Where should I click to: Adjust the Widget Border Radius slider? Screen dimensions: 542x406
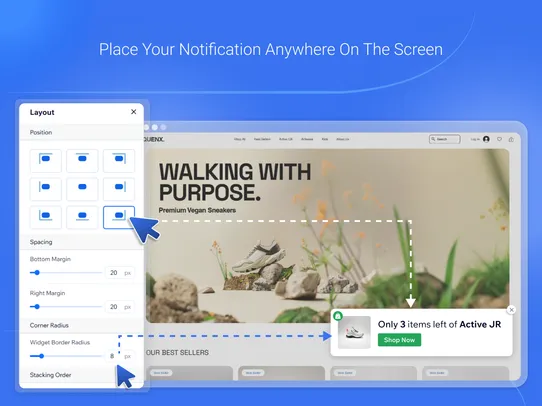pyautogui.click(x=66, y=356)
